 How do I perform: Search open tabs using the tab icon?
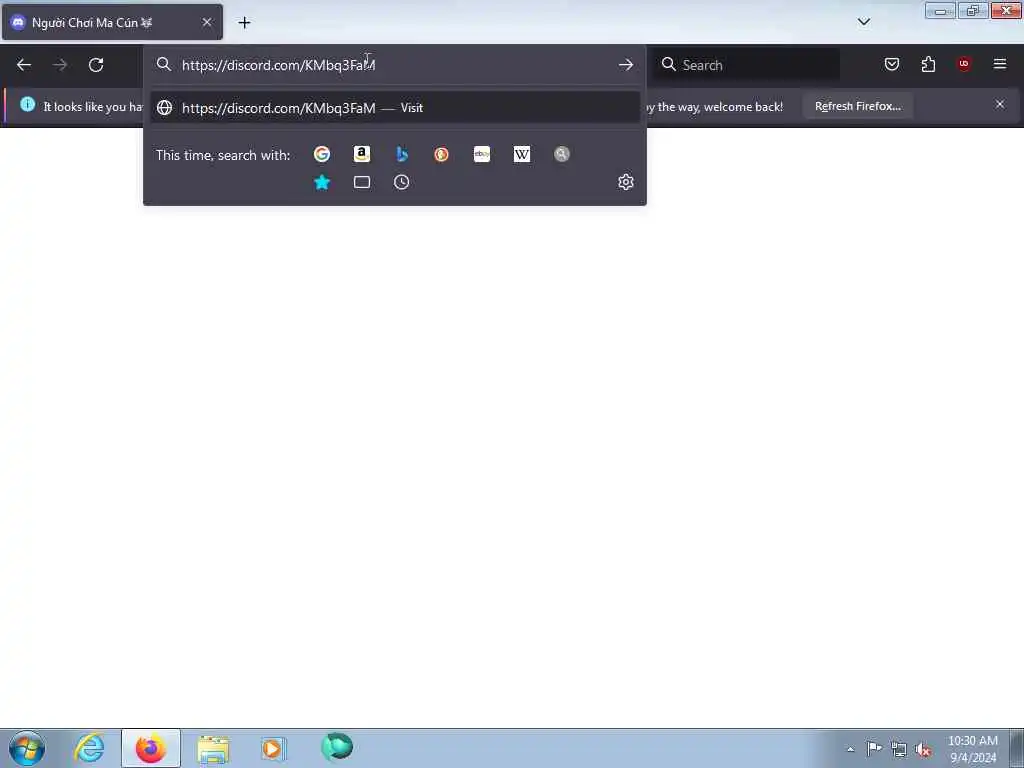point(362,182)
